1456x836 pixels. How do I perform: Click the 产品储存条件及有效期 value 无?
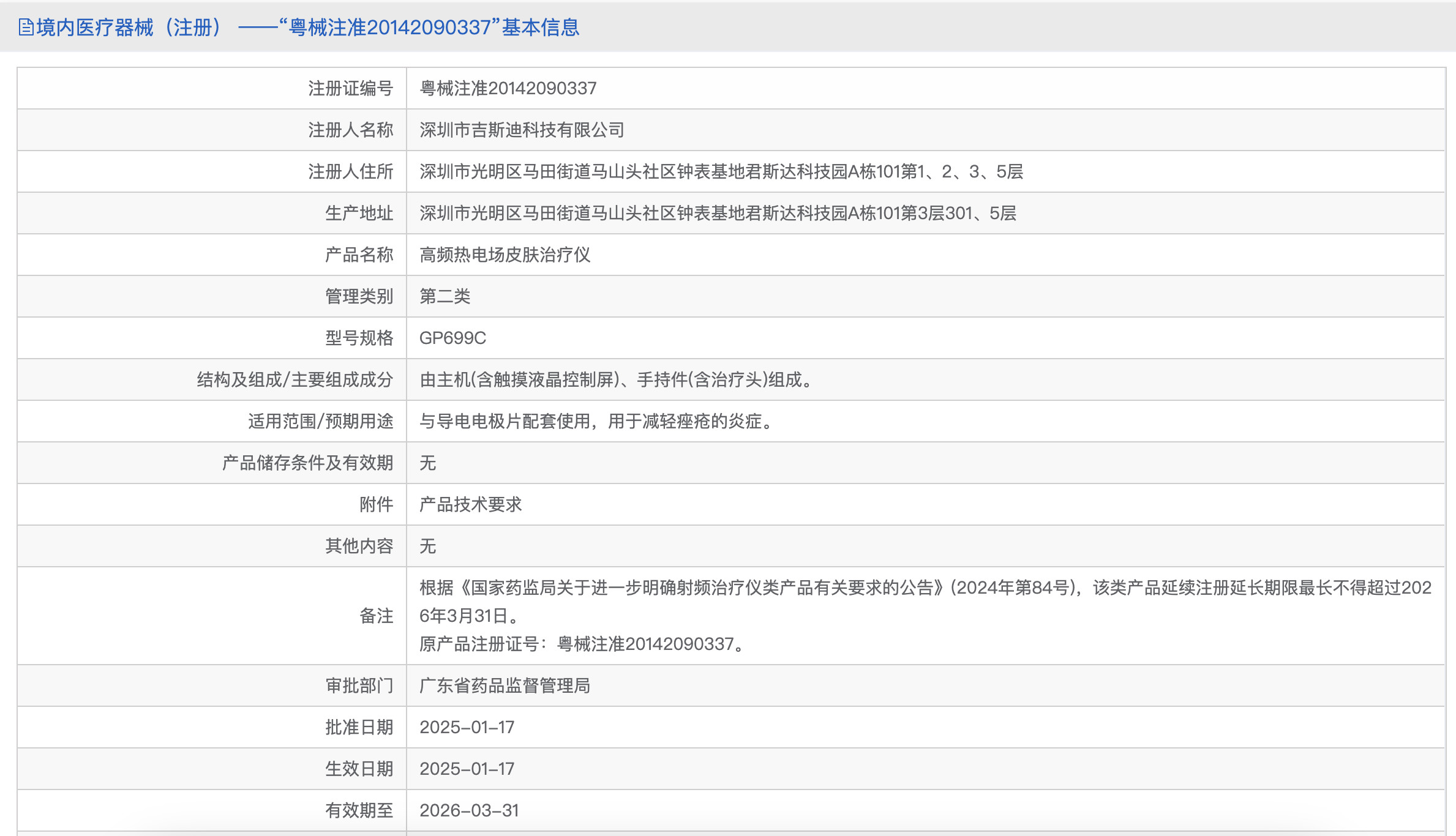tap(429, 463)
